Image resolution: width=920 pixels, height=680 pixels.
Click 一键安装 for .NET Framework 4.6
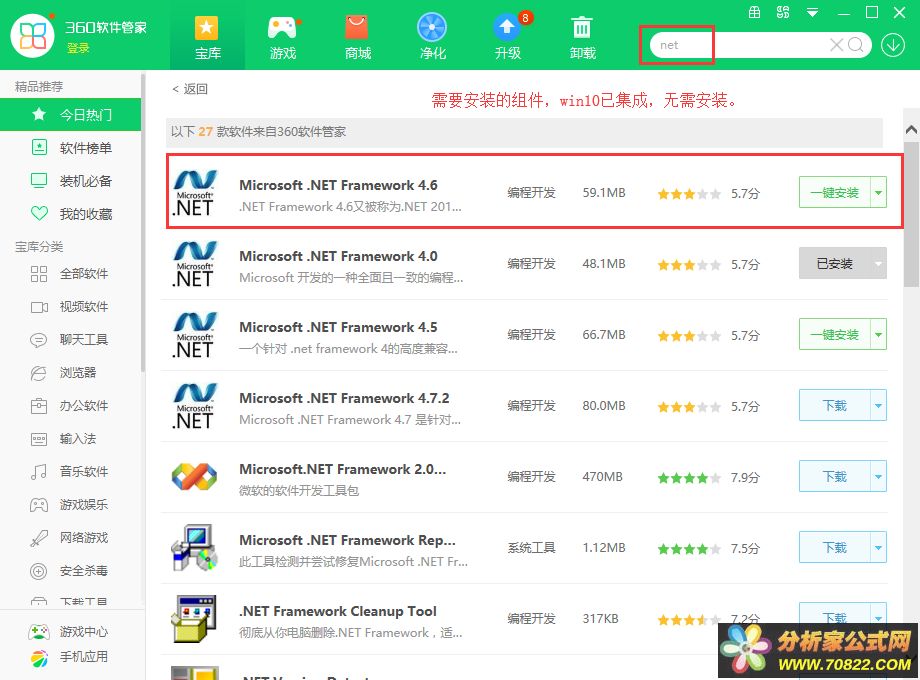coord(834,193)
